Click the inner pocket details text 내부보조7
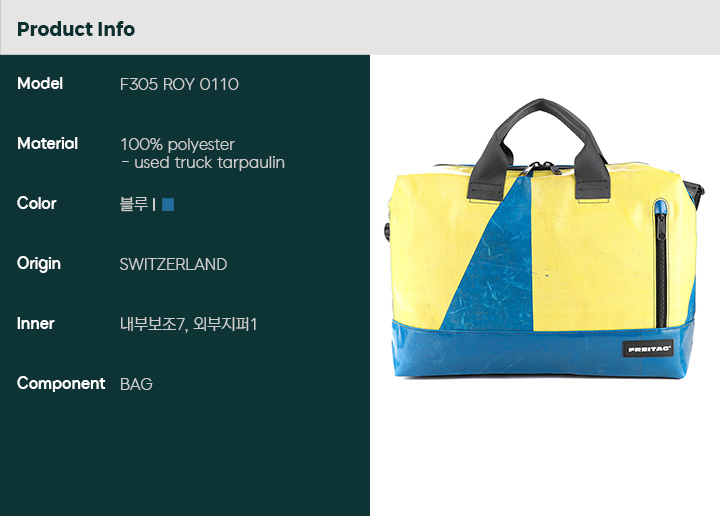The height and width of the screenshot is (516, 720). click(153, 324)
